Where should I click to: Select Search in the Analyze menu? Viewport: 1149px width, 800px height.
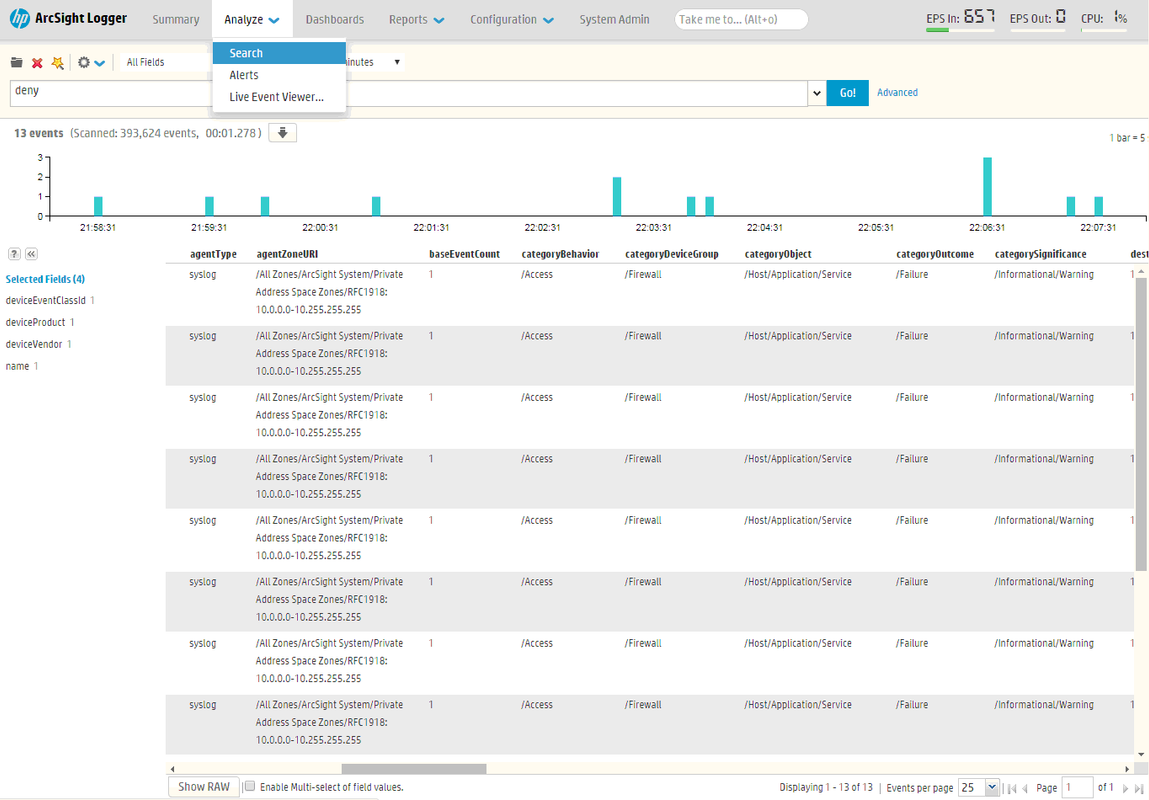coord(279,53)
